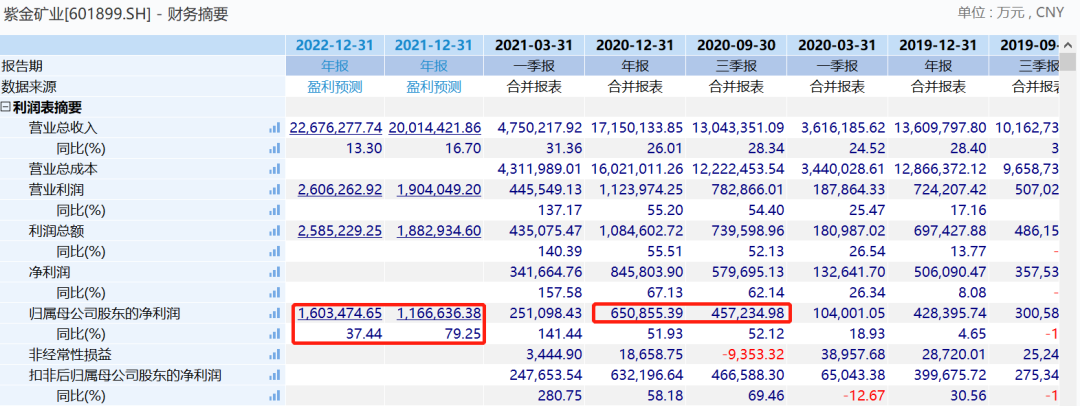Open chart icon for 非经常性损益 row
This screenshot has height=406, width=1080.
tap(275, 355)
